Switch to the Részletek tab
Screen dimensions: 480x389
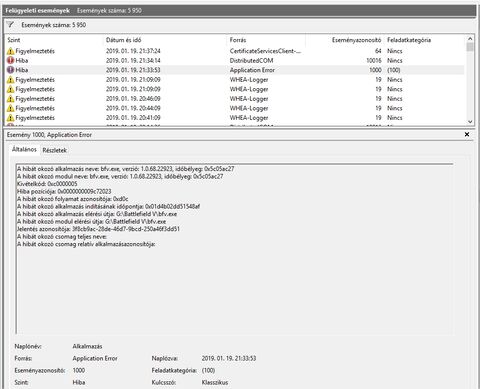(55, 150)
